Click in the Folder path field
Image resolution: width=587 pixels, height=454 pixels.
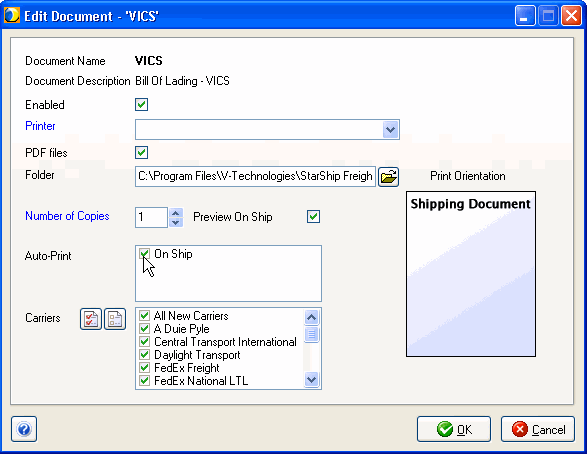(x=255, y=177)
